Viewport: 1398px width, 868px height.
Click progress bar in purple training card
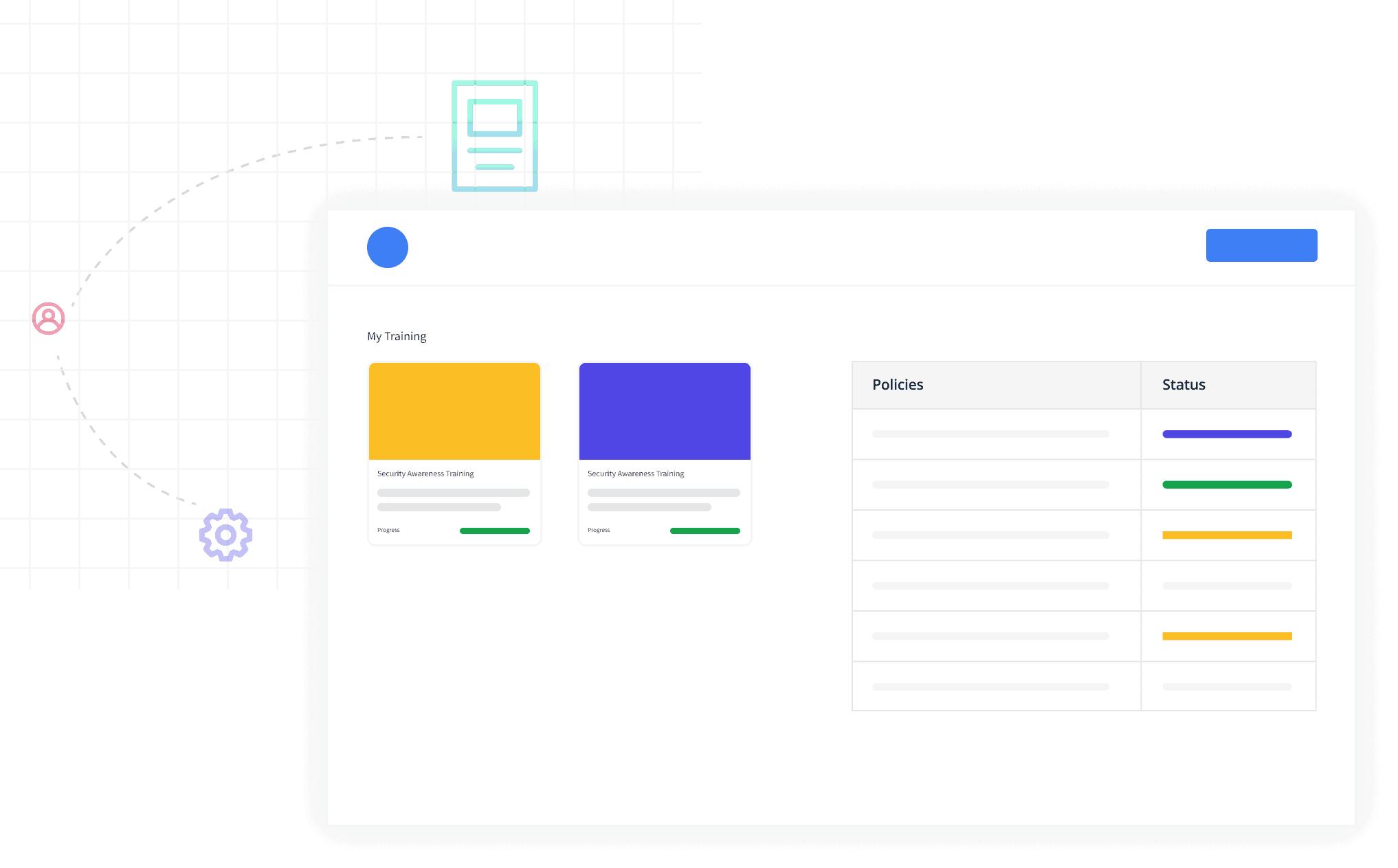pos(705,531)
